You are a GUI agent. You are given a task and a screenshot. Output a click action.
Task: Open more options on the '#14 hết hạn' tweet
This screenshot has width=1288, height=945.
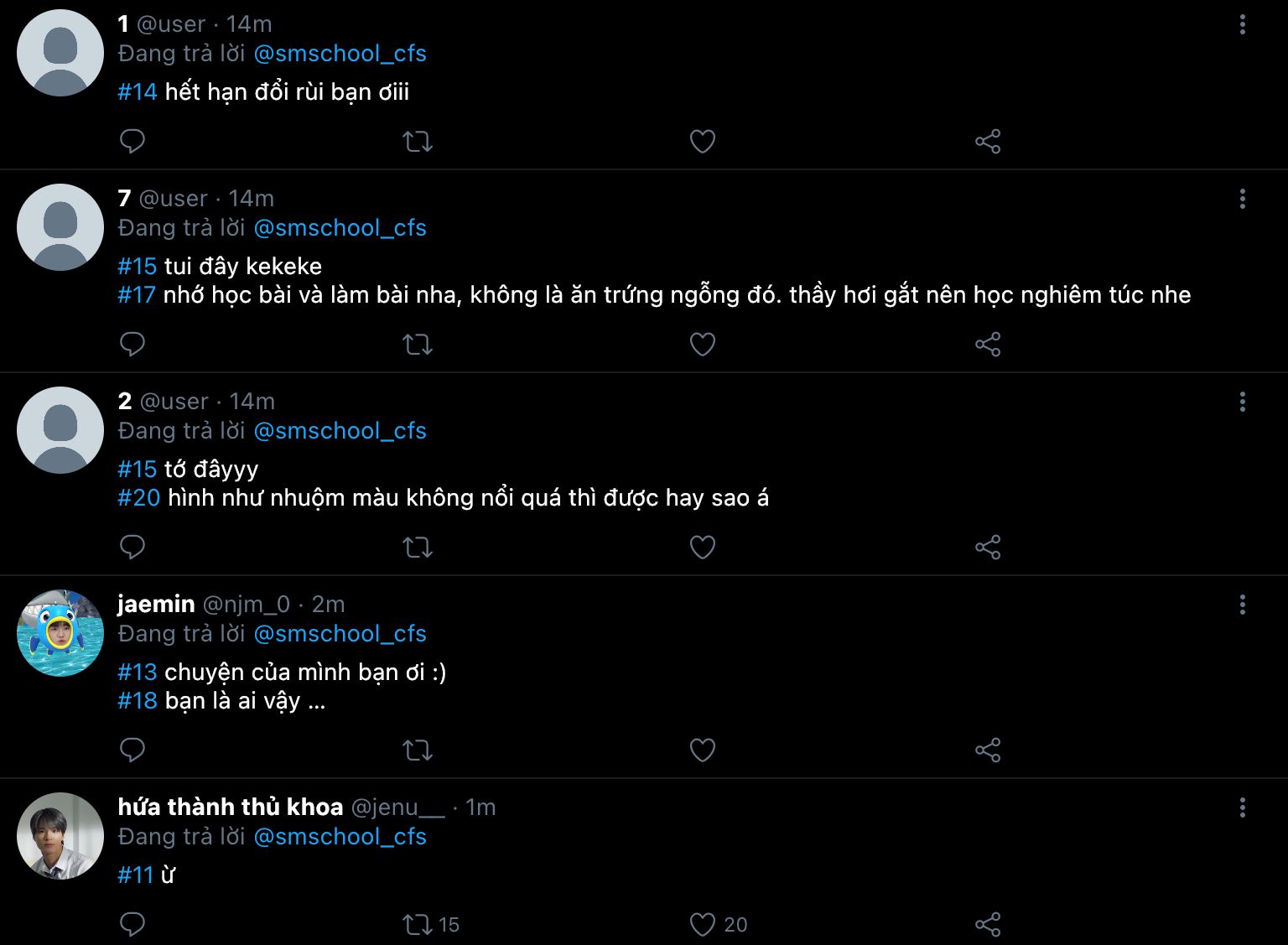point(1242,24)
